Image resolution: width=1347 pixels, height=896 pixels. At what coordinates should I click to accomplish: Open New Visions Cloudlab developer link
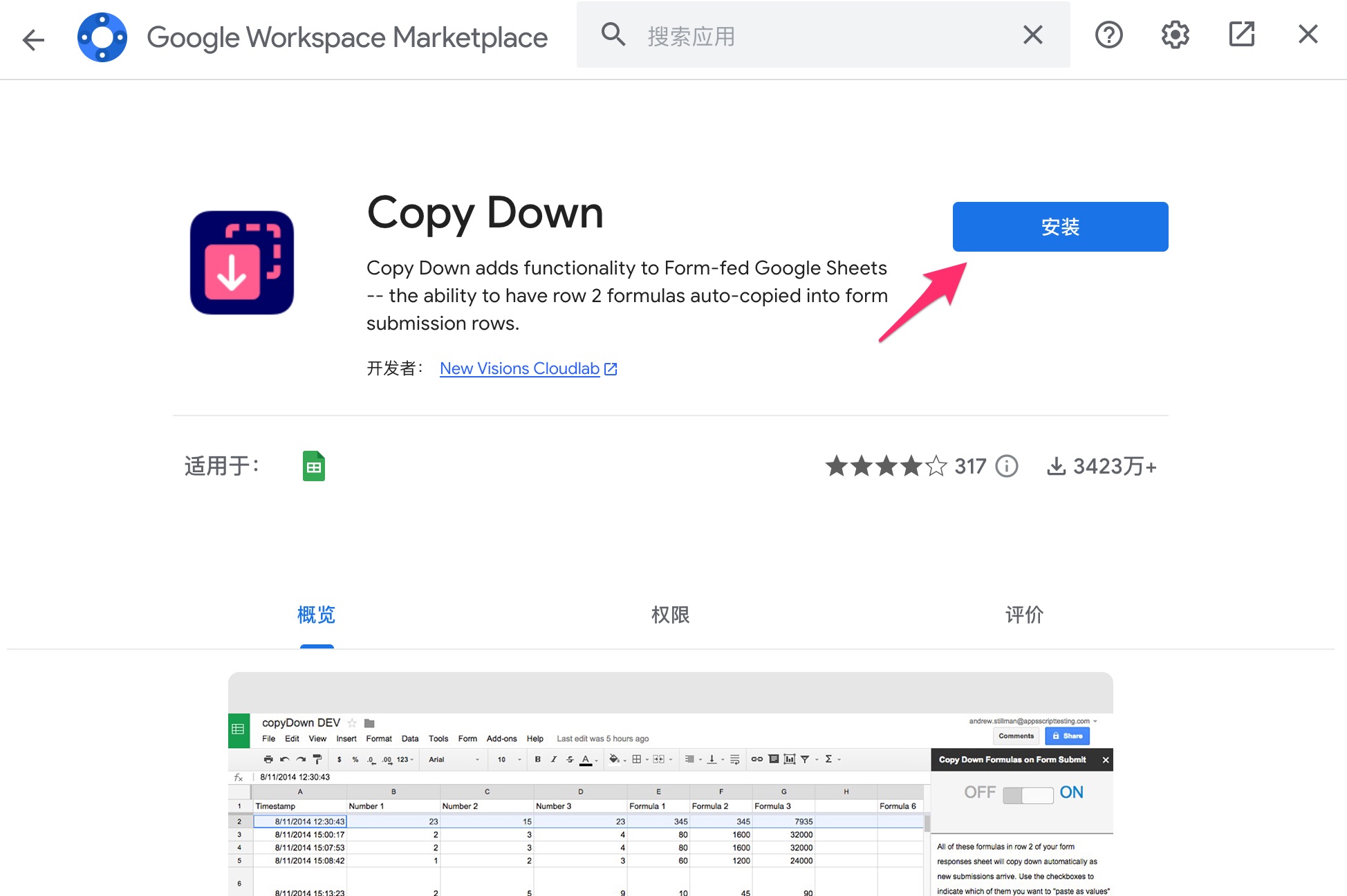pyautogui.click(x=521, y=368)
